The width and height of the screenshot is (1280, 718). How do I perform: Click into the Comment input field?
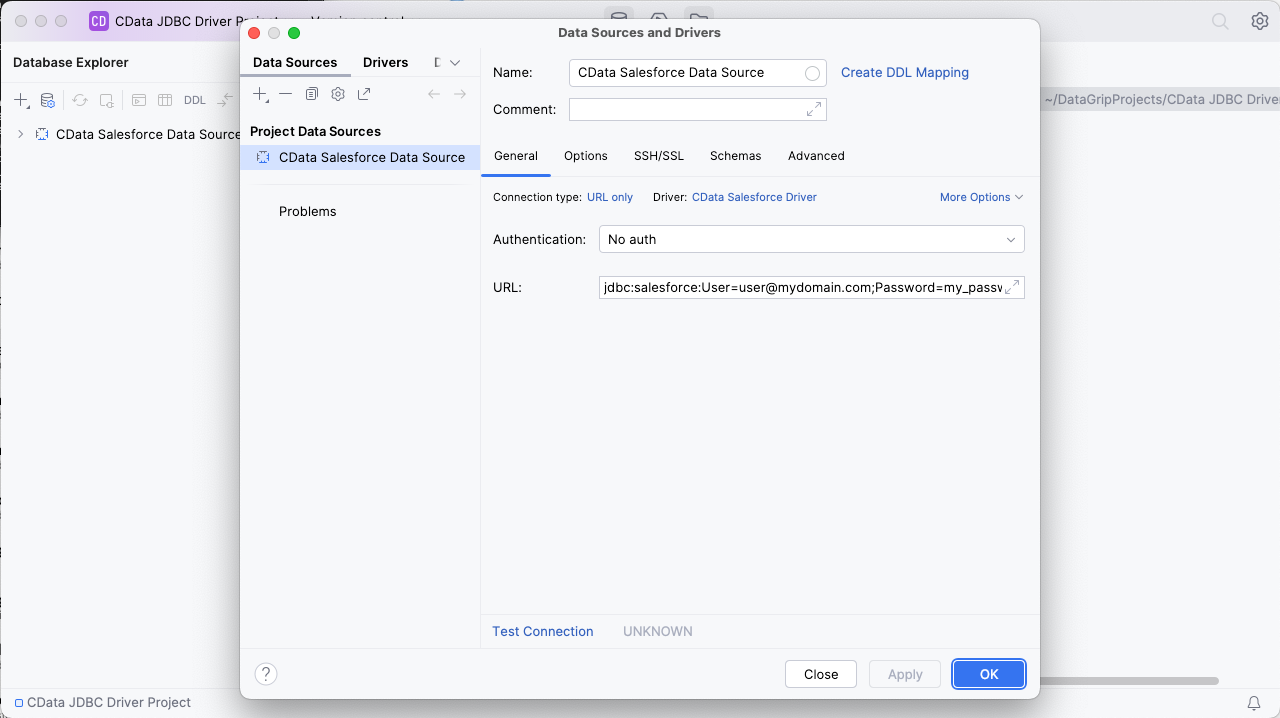[x=686, y=110]
